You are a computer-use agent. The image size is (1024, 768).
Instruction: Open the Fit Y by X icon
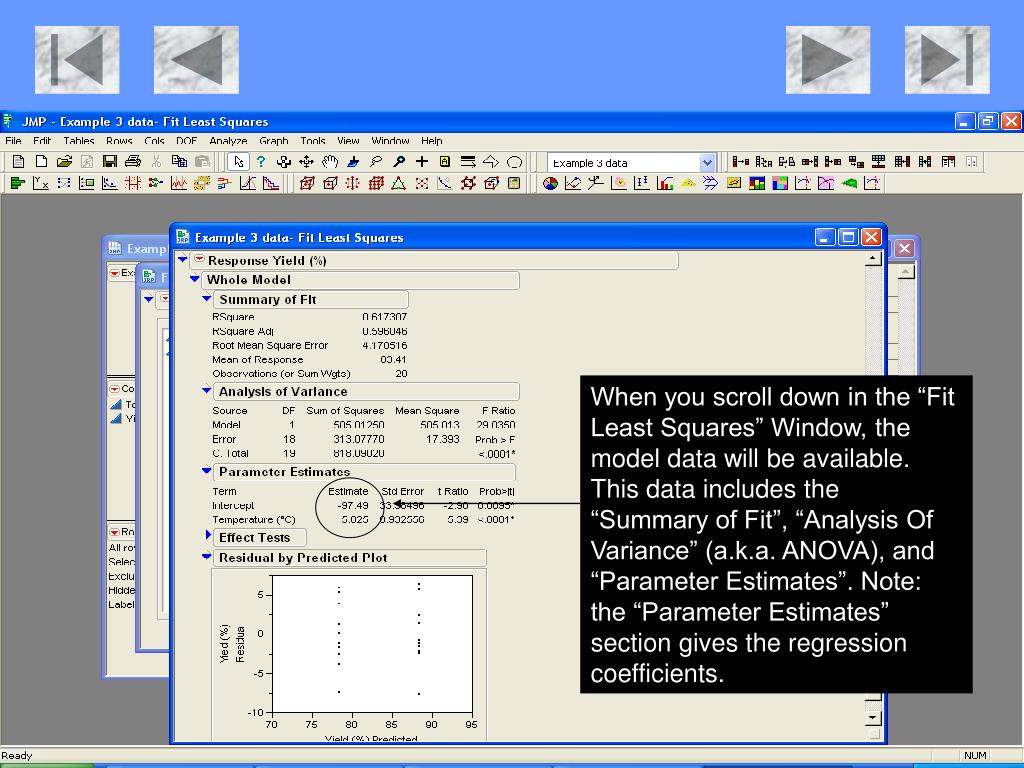point(40,184)
